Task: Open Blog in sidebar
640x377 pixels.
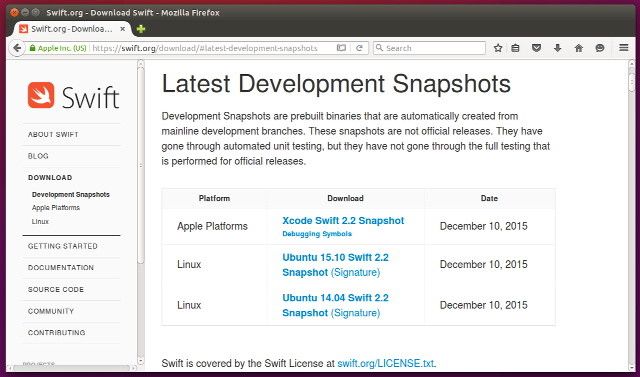Action: [38, 156]
